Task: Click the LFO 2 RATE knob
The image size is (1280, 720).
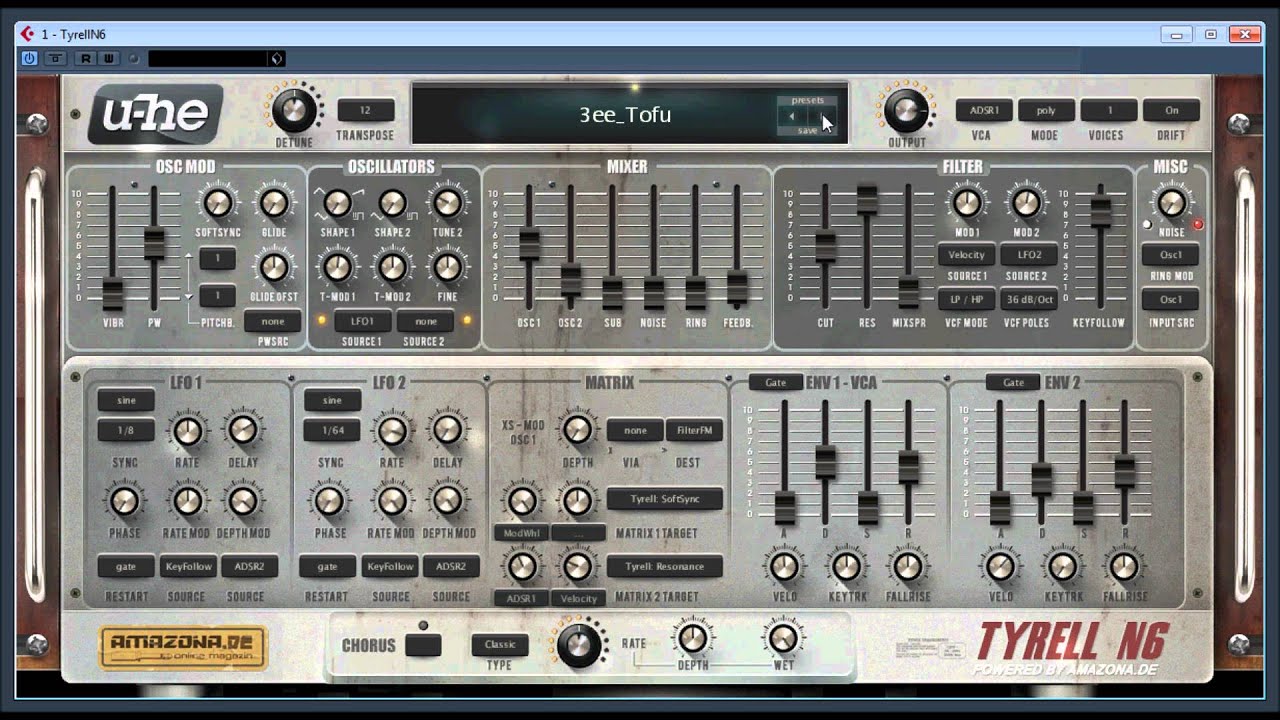Action: (392, 431)
